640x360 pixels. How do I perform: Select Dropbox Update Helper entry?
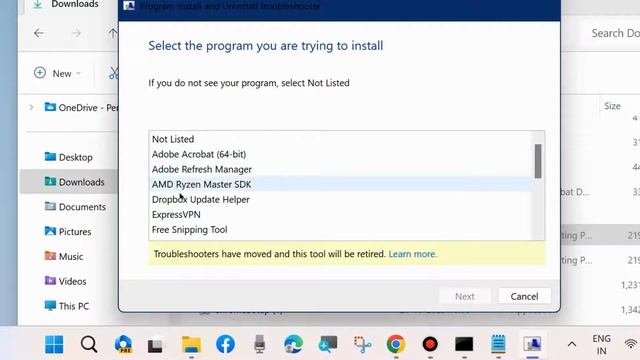(341, 200)
